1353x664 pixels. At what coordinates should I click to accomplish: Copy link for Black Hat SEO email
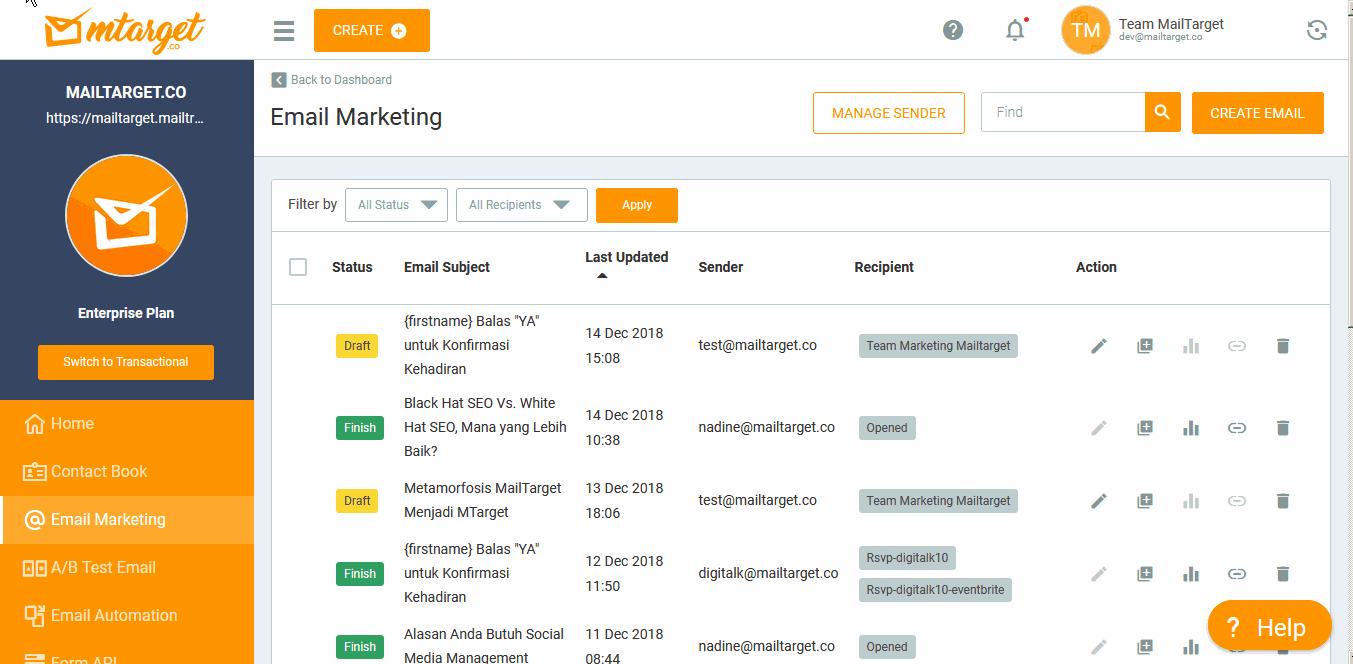point(1237,428)
